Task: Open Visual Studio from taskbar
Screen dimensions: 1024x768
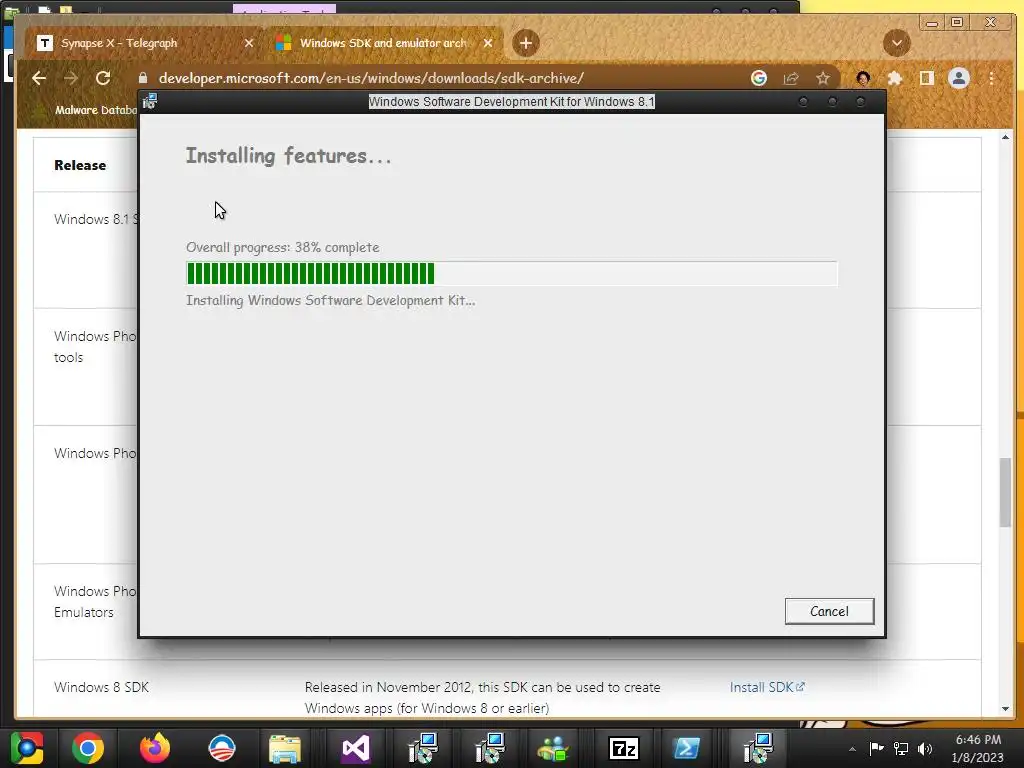Action: click(356, 748)
